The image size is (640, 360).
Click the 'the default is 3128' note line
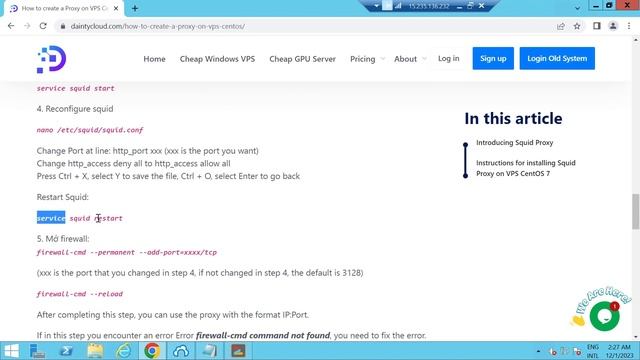[x=200, y=273]
